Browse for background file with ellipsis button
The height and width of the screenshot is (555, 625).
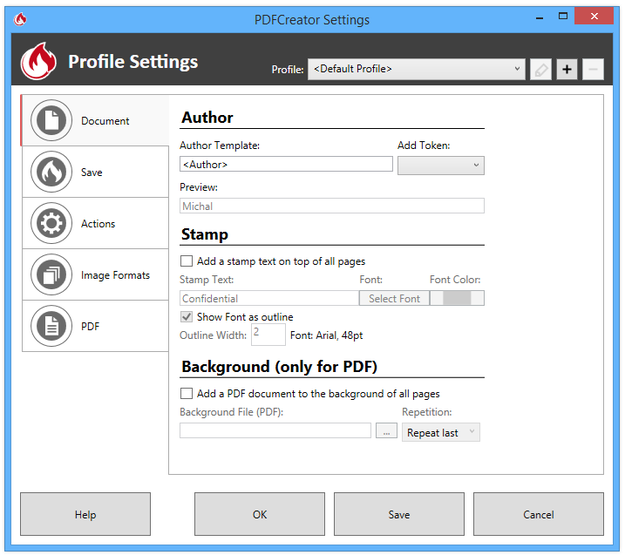(x=386, y=431)
